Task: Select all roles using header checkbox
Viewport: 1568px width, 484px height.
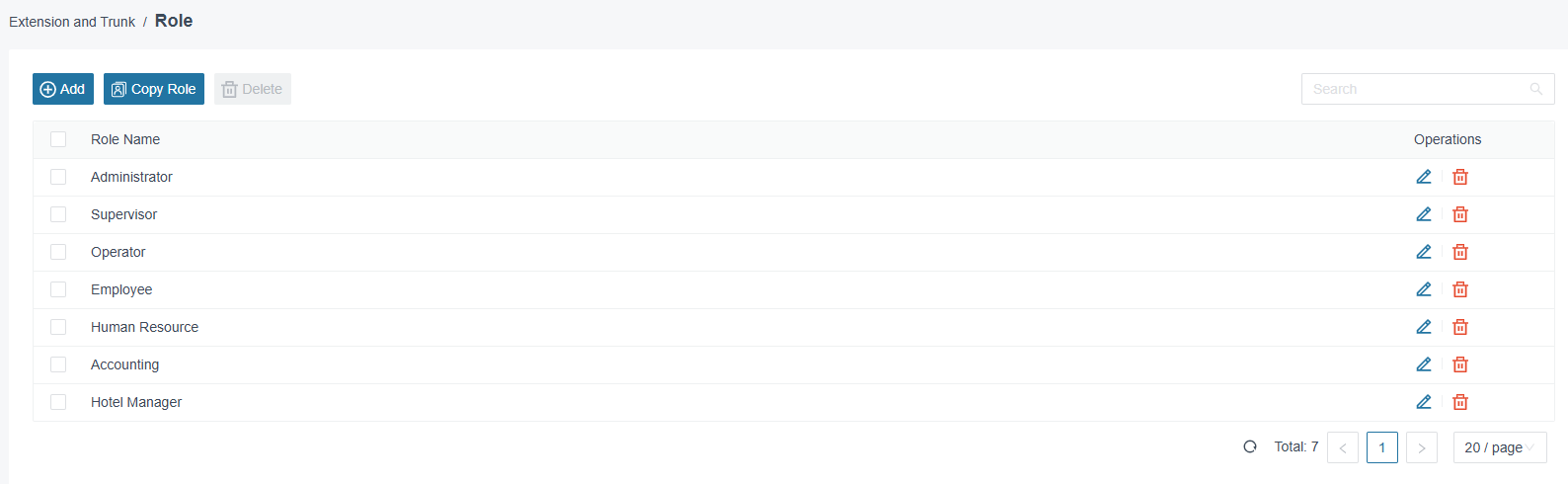Action: 58,139
